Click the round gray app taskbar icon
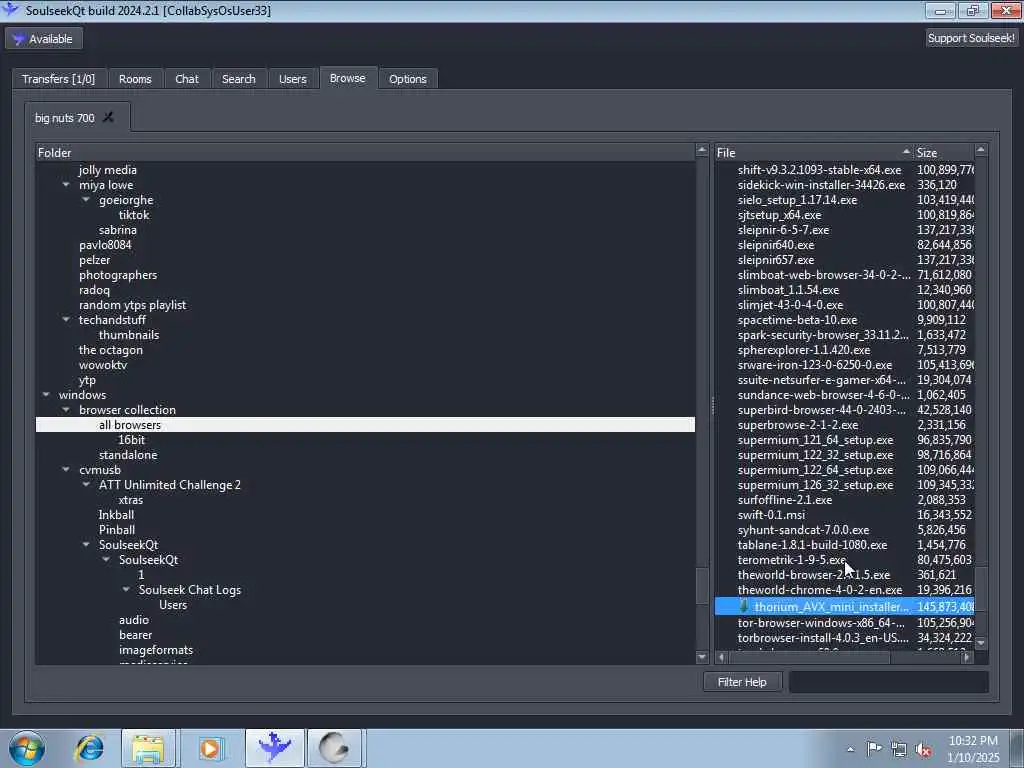The image size is (1024, 768). click(334, 748)
